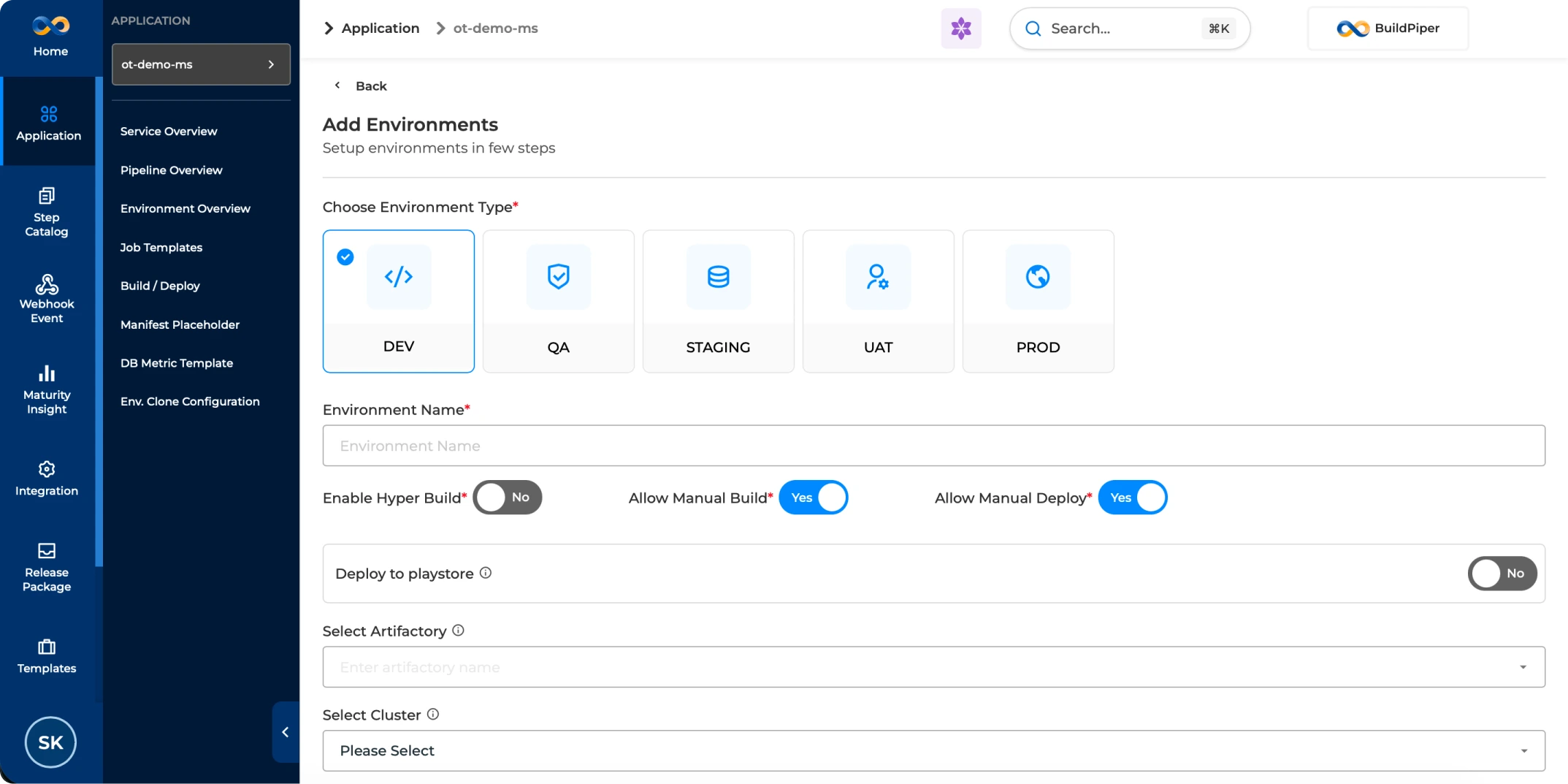
Task: Click info icon next to Deploy to playstore
Action: (x=486, y=573)
